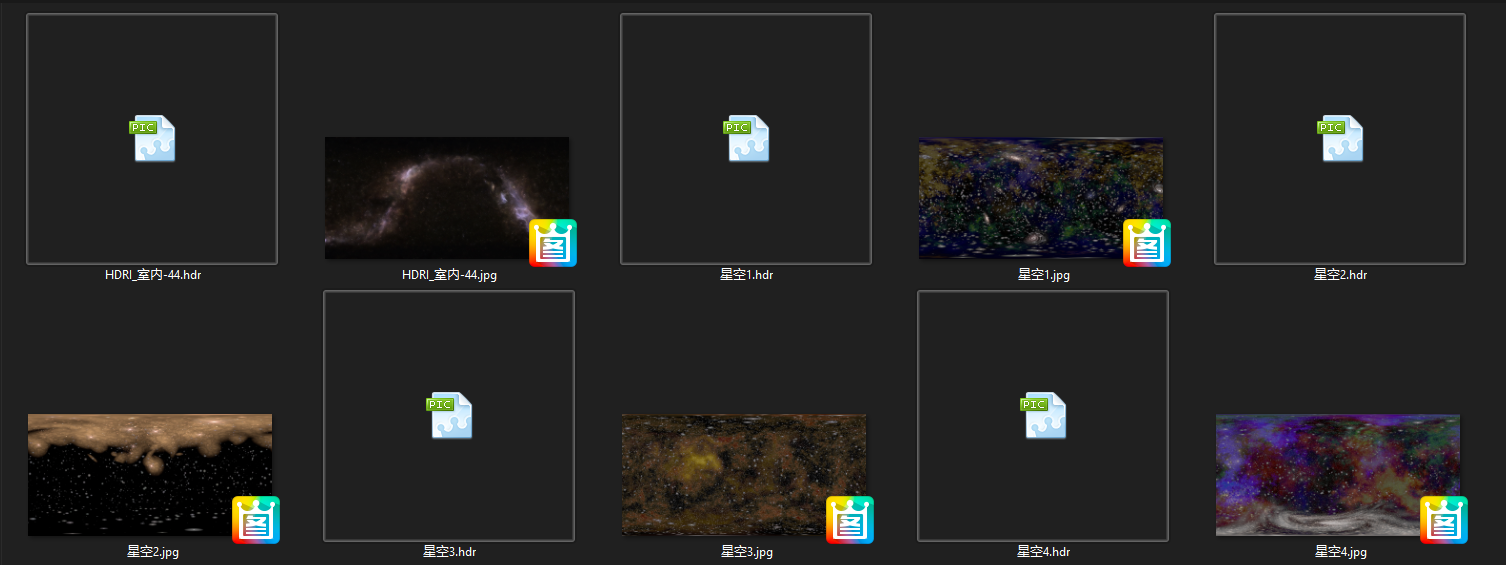1506x565 pixels.
Task: Click the viewer badge on 星空4.jpg
Action: pos(1444,520)
